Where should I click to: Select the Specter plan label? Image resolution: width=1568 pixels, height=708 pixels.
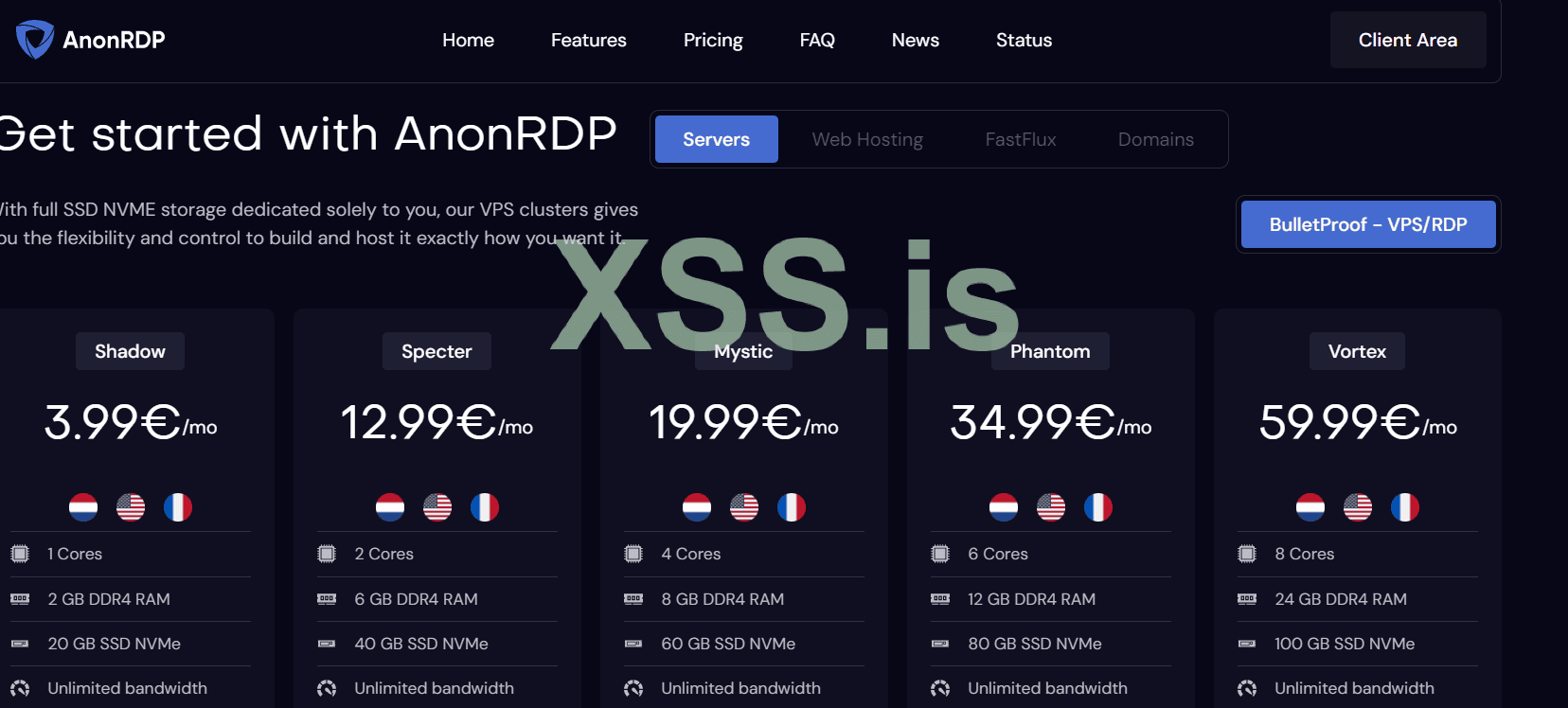pyautogui.click(x=437, y=351)
